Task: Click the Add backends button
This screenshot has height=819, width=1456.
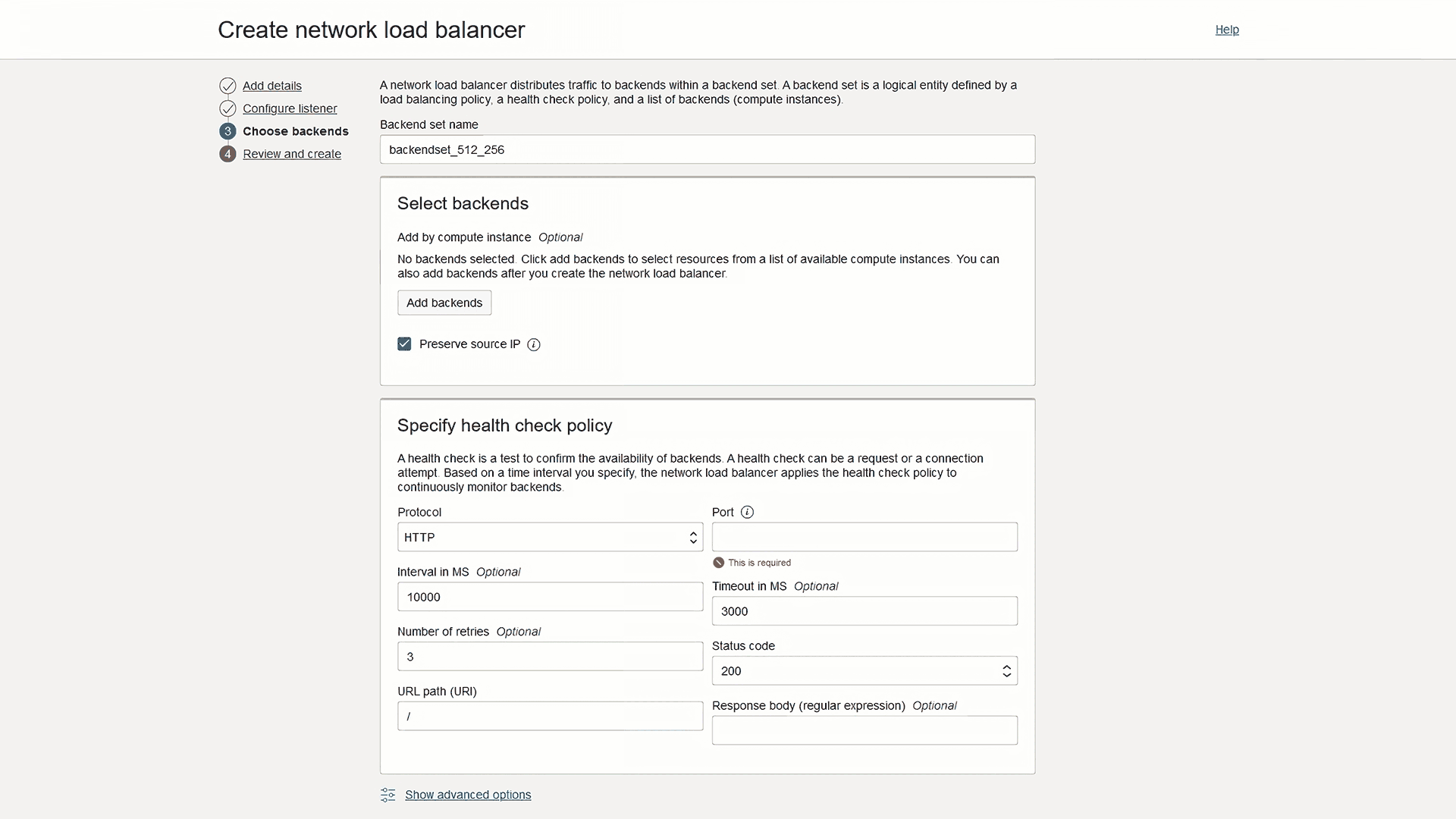Action: (x=444, y=302)
